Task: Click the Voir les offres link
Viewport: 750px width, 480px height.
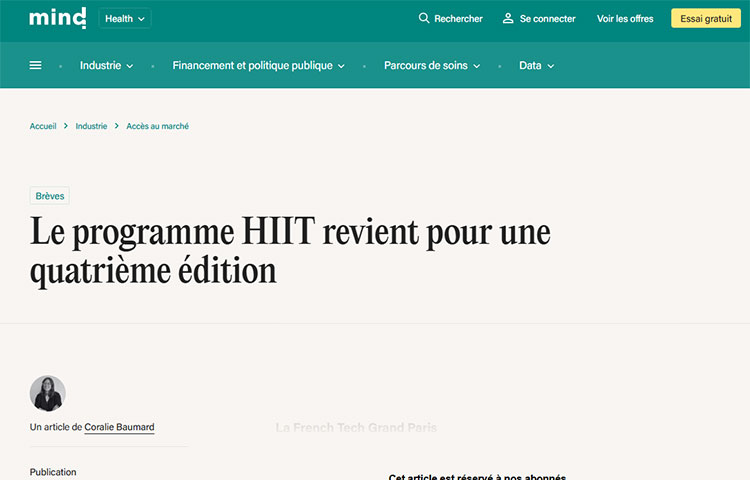Action: pos(625,18)
